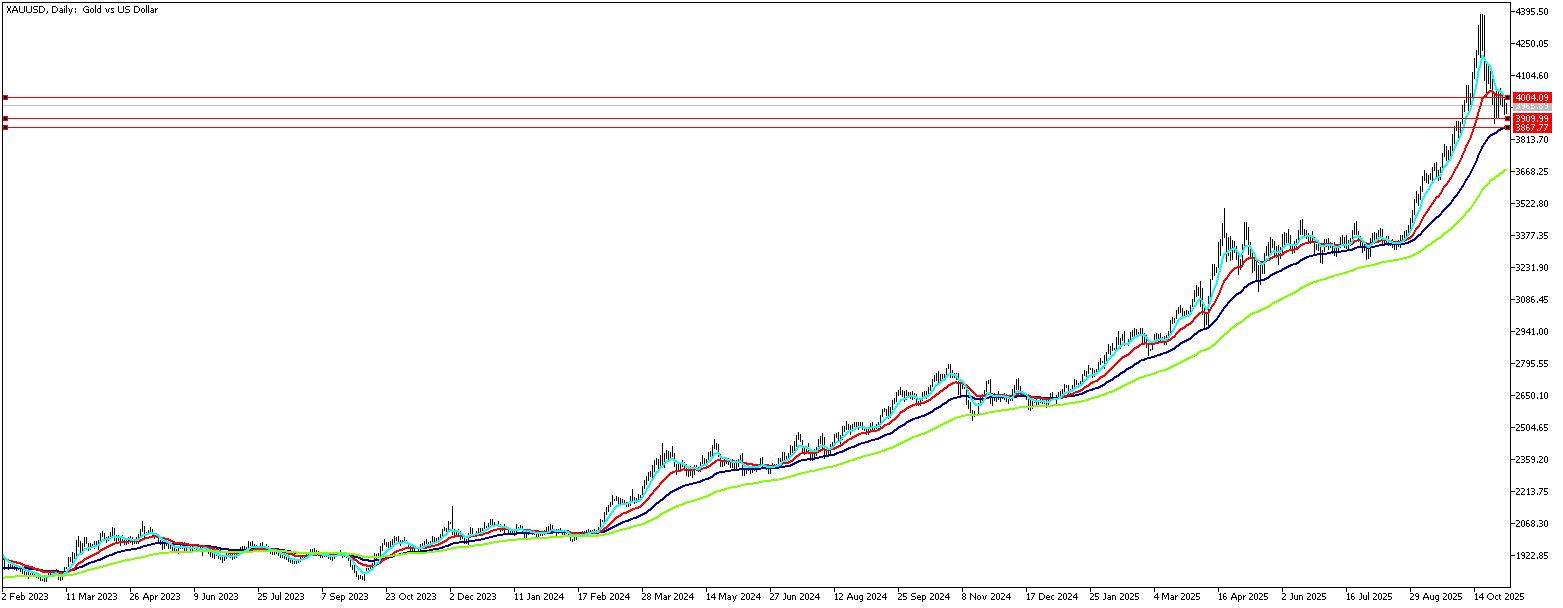
Task: Click the 11 Jan 2024 date label
Action: pyautogui.click(x=539, y=596)
